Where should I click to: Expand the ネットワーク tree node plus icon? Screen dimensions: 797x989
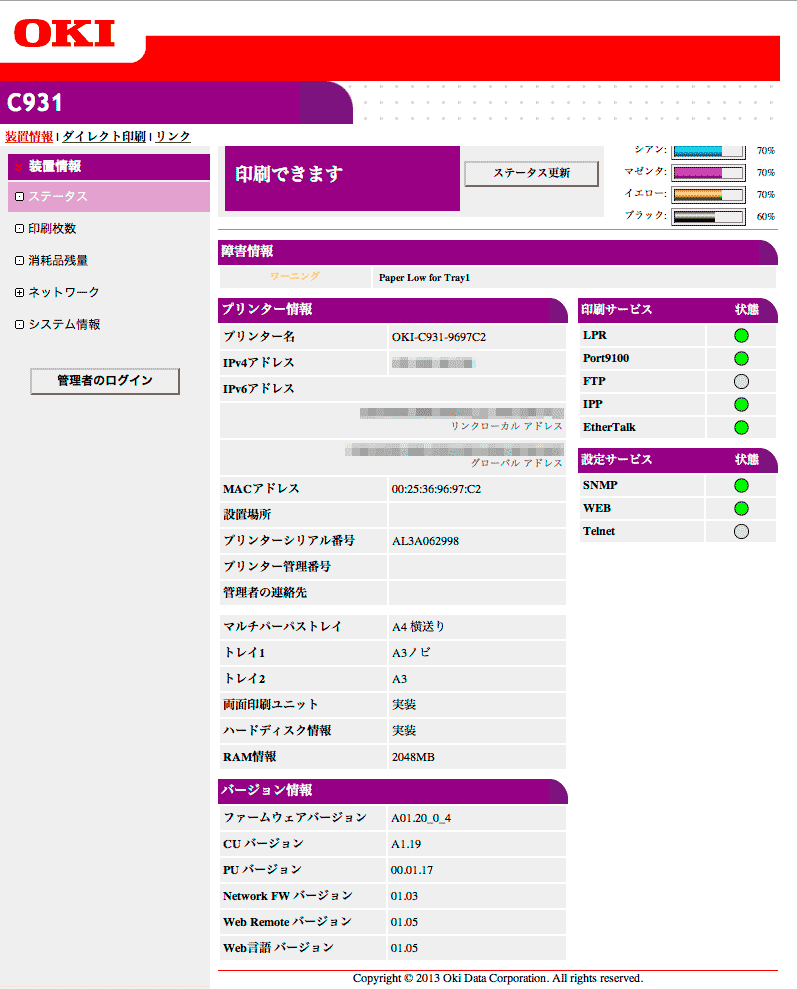[20, 292]
